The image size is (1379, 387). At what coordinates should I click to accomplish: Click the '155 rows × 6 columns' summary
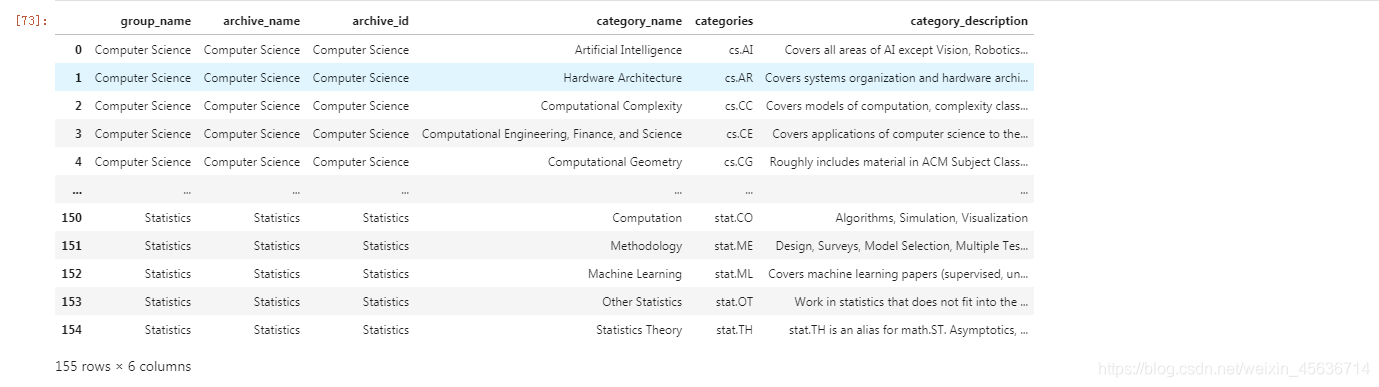coord(123,367)
